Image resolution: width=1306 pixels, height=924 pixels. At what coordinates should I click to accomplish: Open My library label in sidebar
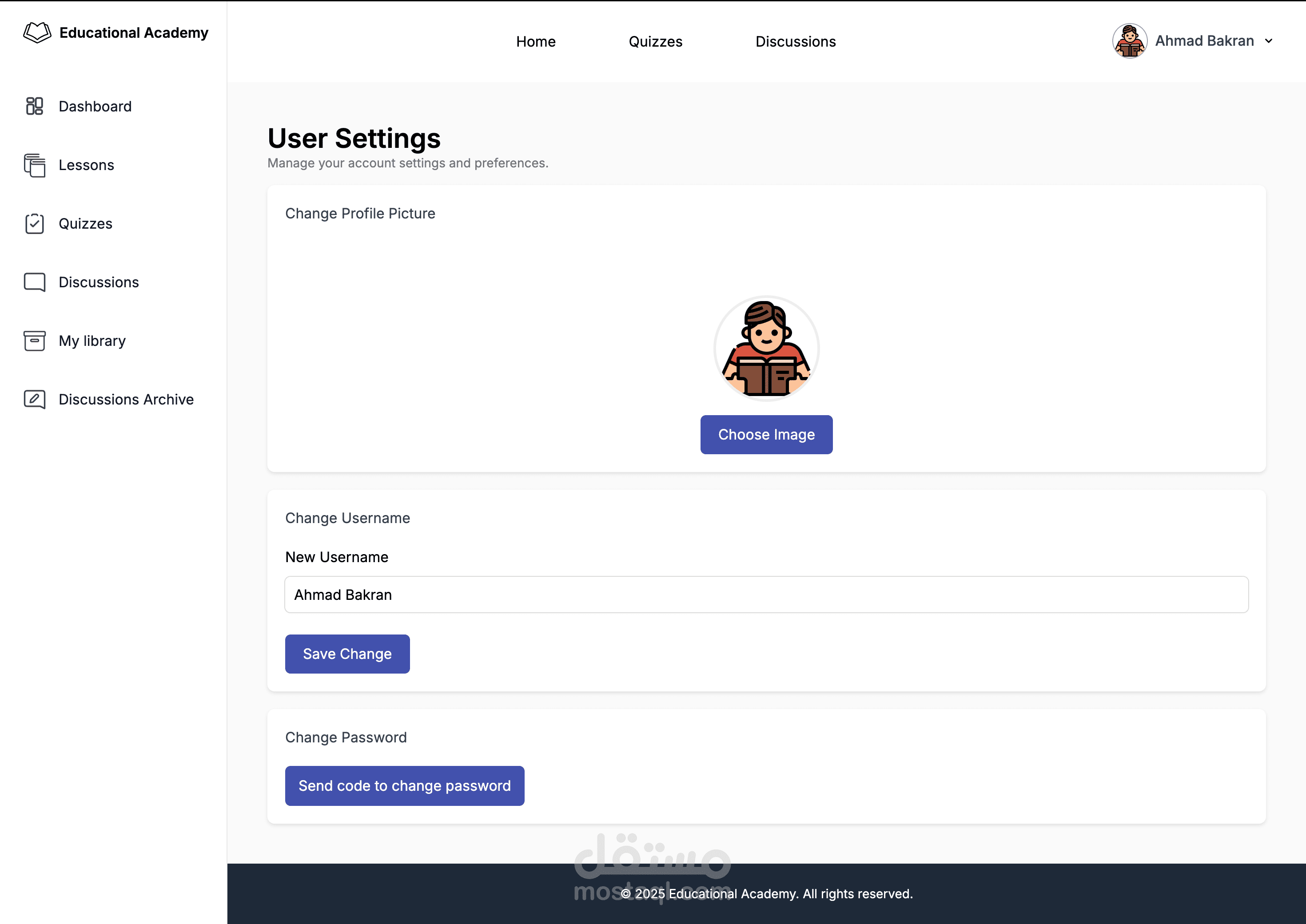pos(92,341)
